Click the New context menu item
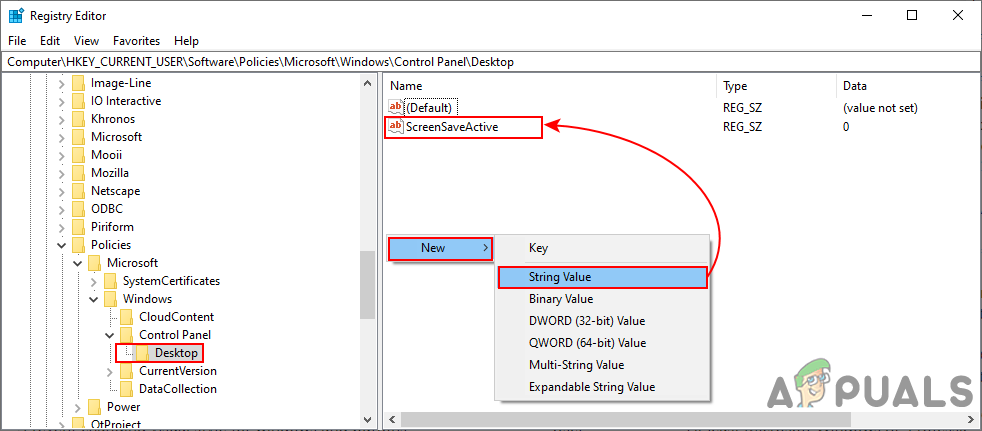 [x=440, y=248]
